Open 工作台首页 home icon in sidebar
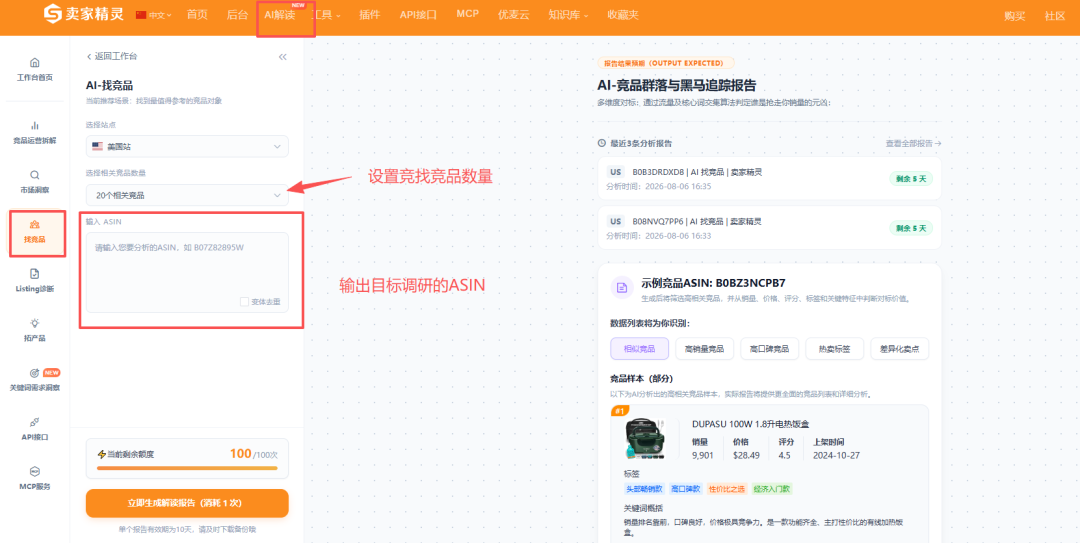 (34, 63)
